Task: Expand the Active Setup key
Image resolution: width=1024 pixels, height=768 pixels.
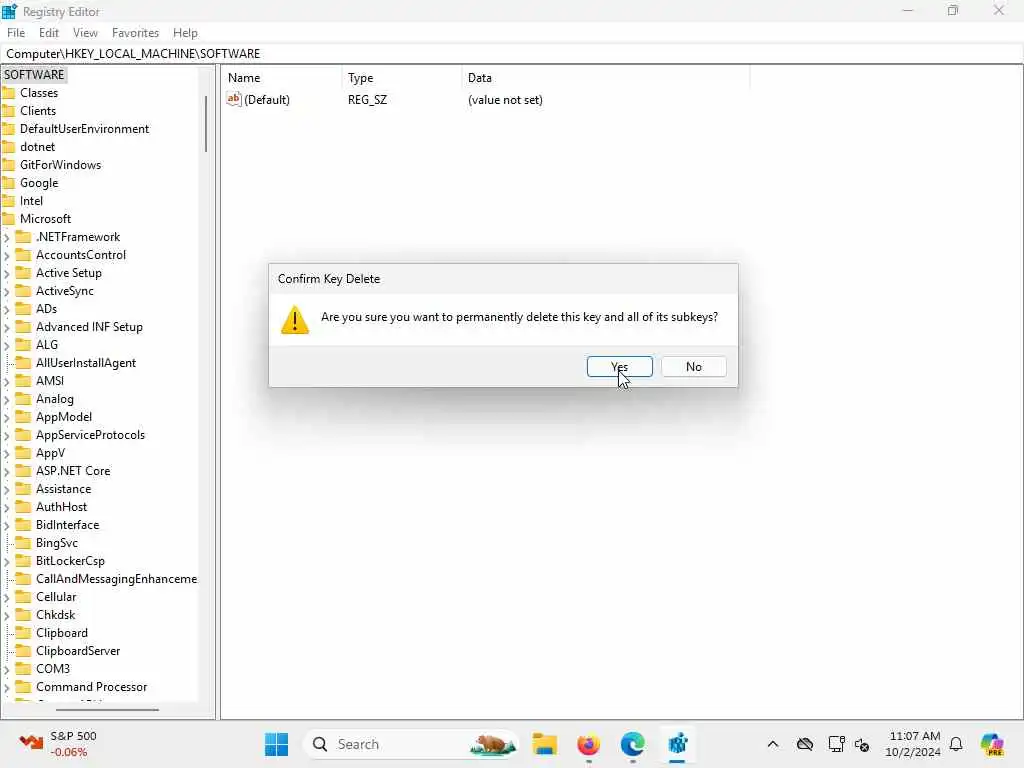Action: click(7, 273)
